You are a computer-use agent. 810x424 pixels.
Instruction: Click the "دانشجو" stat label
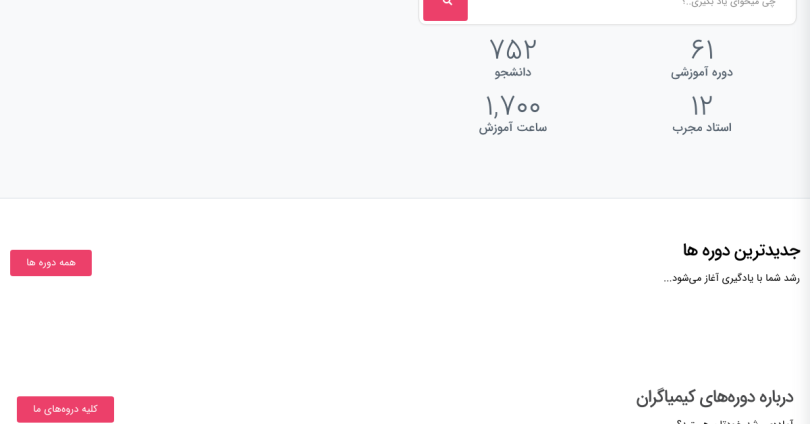tap(513, 72)
